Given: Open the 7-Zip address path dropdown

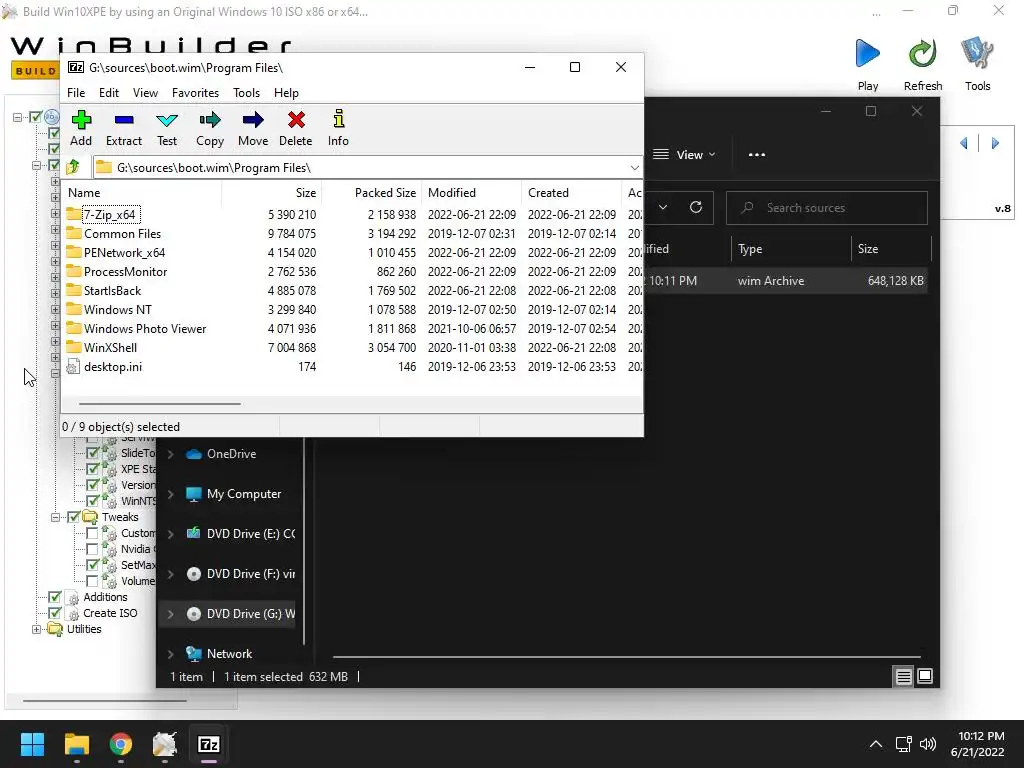Looking at the screenshot, I should pyautogui.click(x=634, y=168).
